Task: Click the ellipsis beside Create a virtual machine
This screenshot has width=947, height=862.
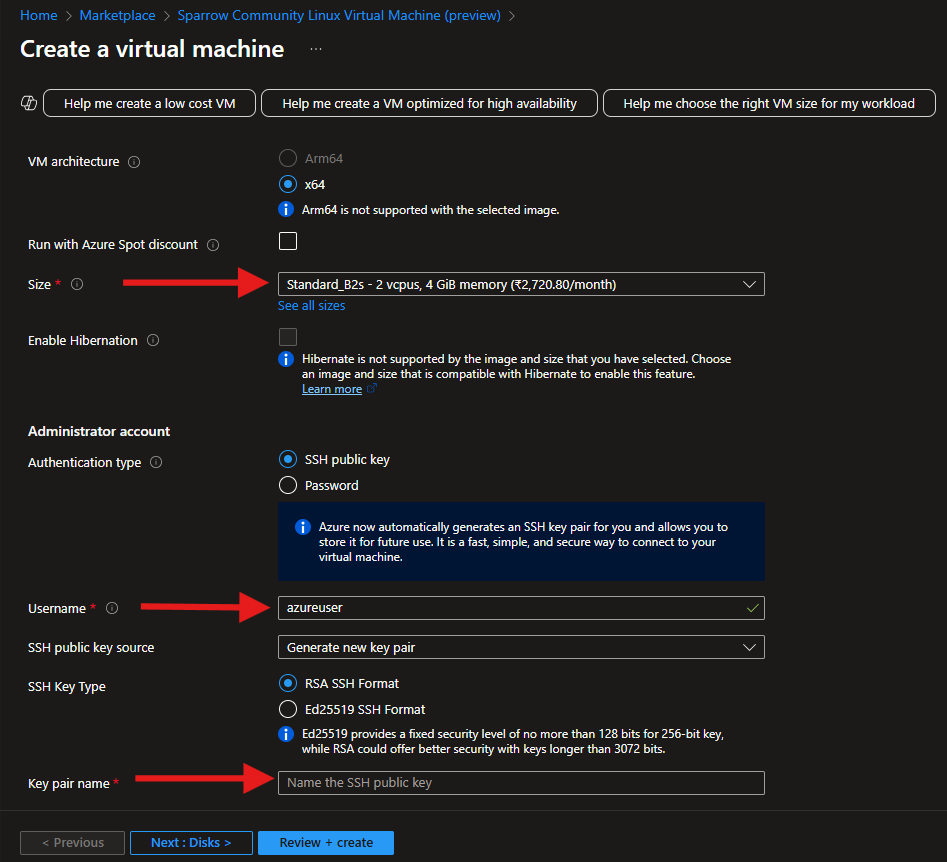Action: click(315, 50)
